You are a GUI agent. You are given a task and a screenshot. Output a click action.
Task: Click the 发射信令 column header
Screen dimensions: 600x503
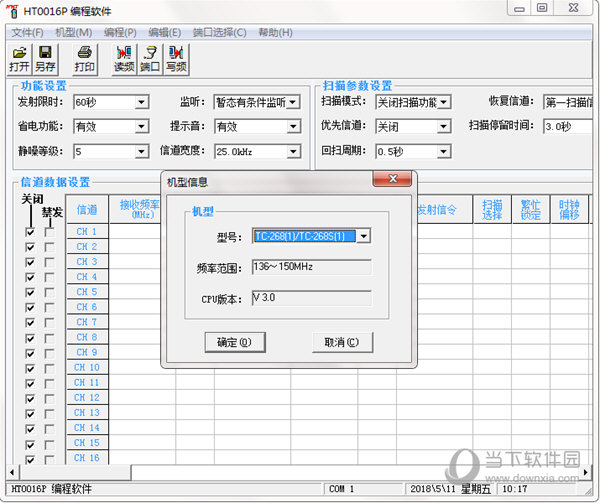click(444, 209)
